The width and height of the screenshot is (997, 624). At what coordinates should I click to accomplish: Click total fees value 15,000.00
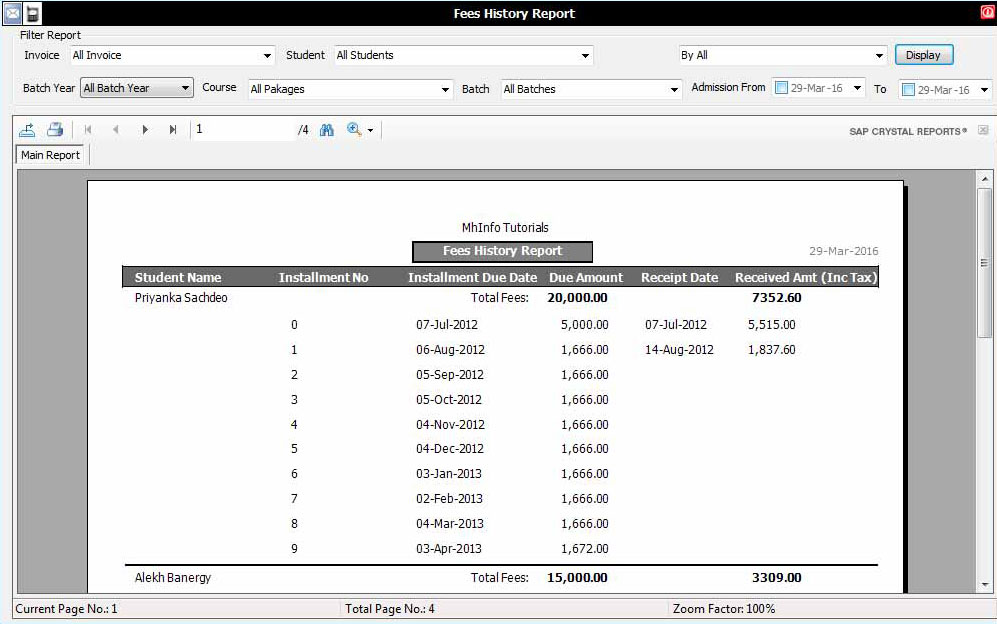click(577, 578)
